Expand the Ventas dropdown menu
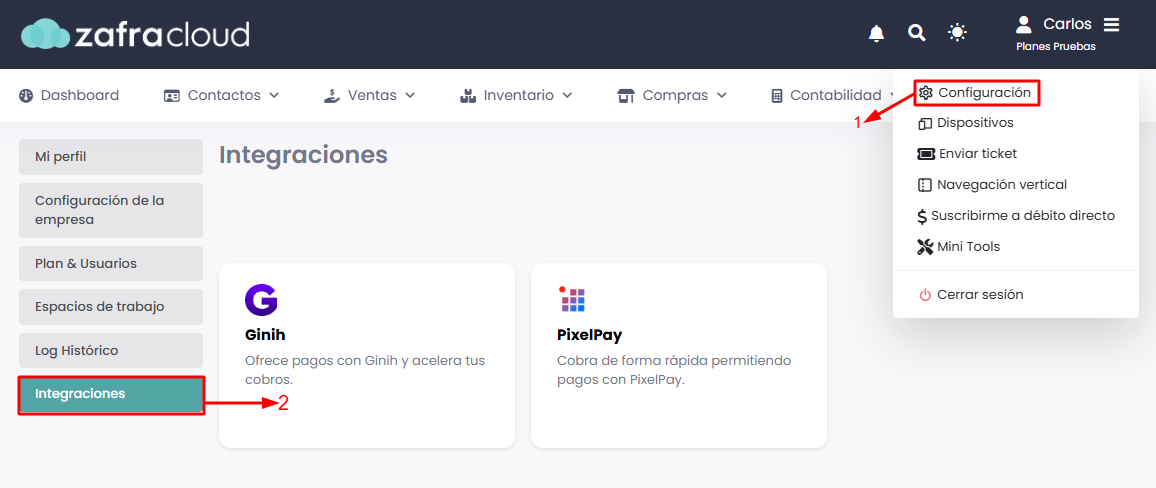This screenshot has width=1156, height=488. [369, 96]
